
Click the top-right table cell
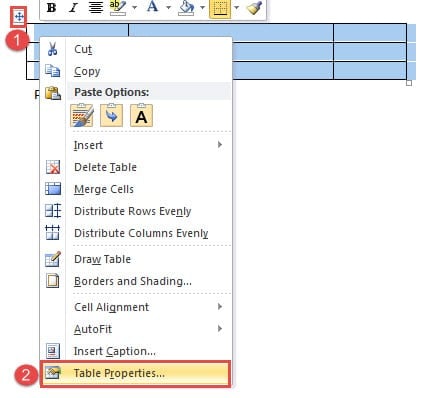click(x=370, y=33)
